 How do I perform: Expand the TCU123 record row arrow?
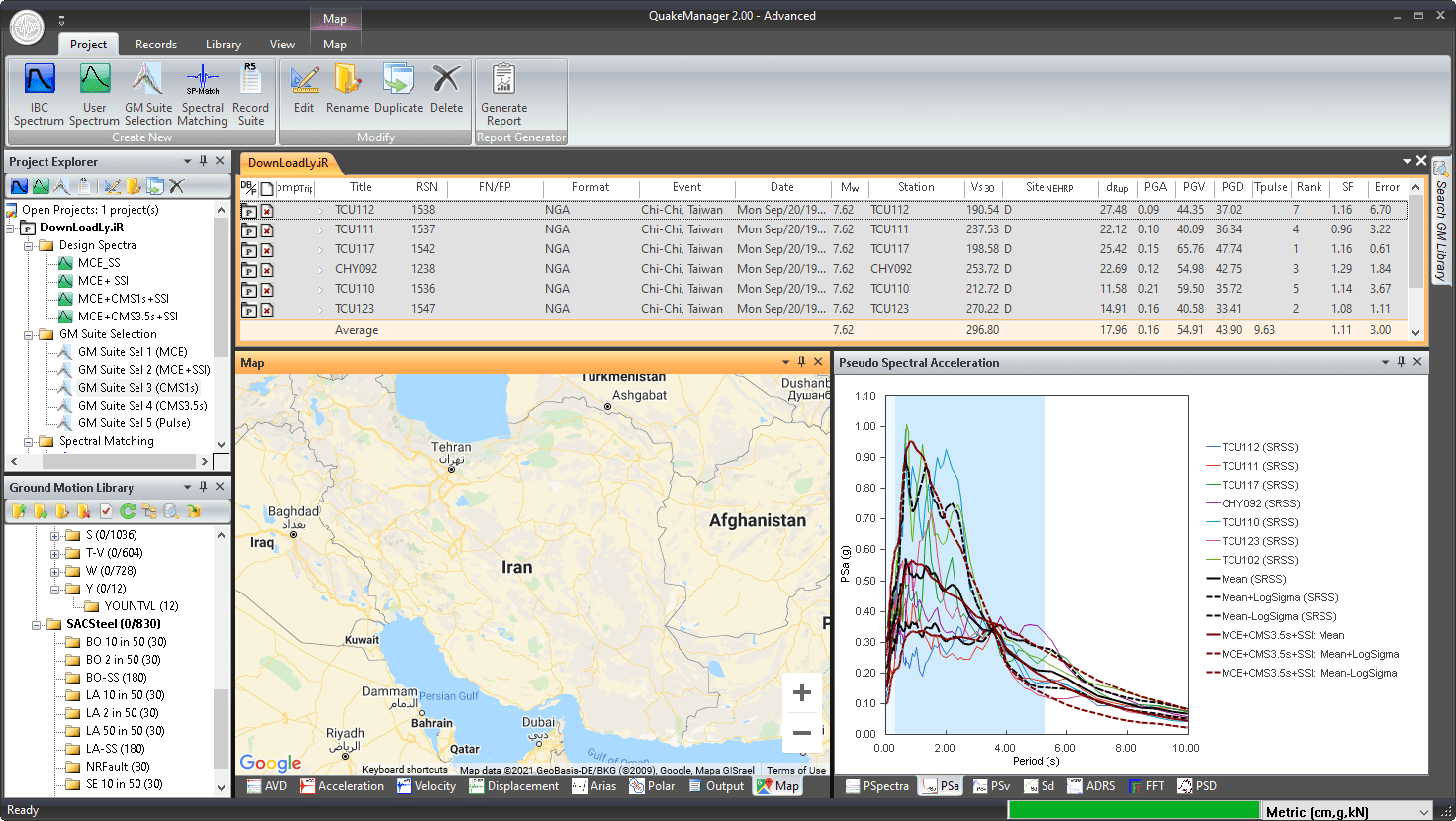tap(320, 310)
